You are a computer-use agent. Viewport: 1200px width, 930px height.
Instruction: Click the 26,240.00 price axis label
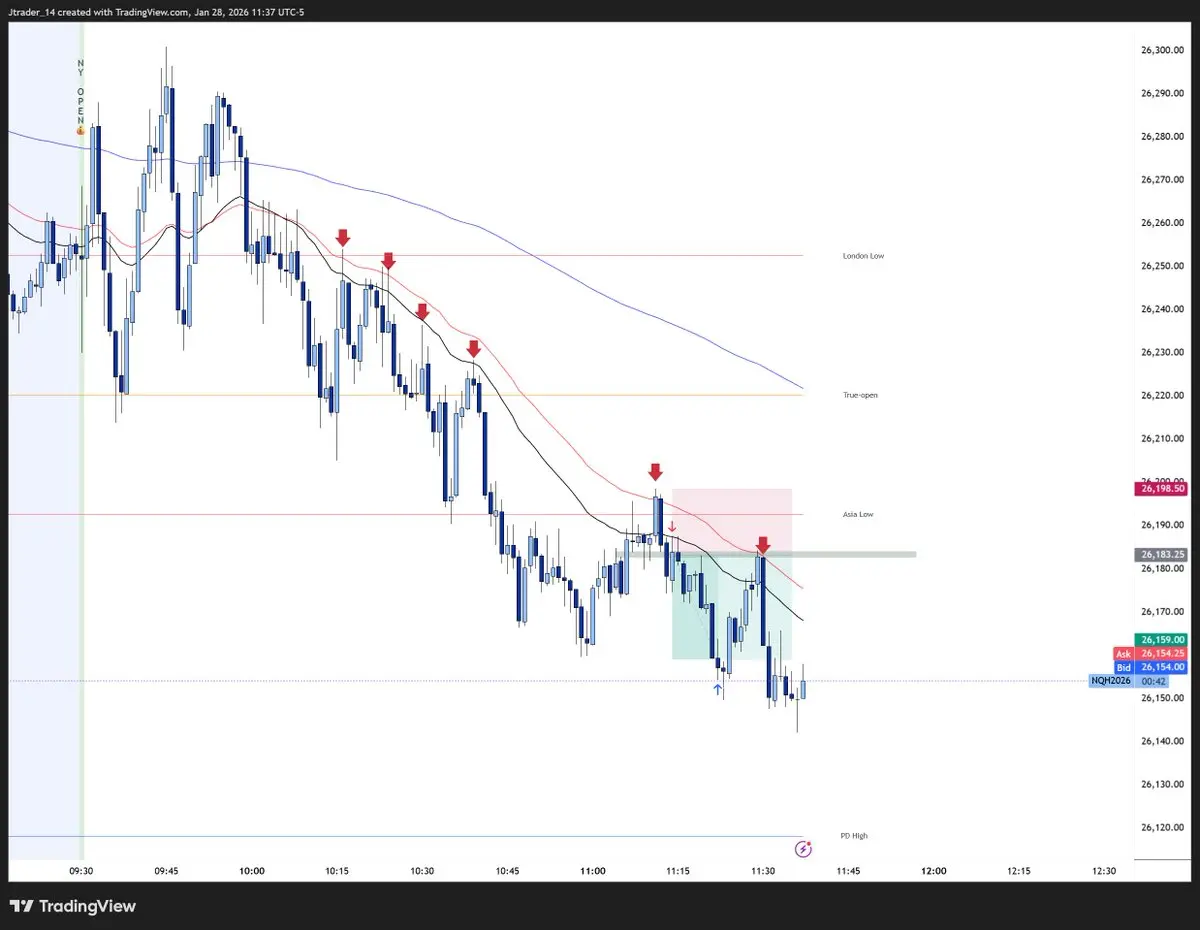(x=1160, y=309)
